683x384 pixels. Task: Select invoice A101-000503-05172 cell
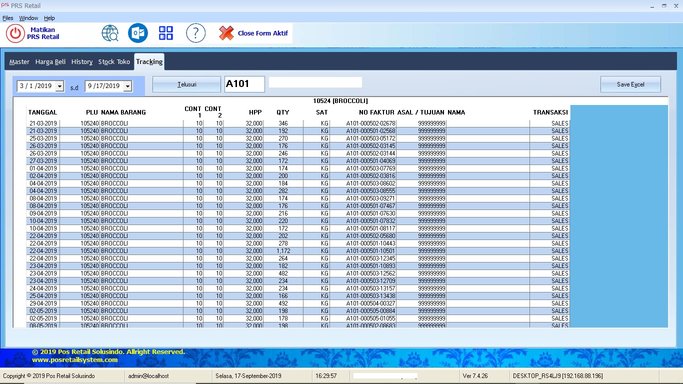click(371, 138)
